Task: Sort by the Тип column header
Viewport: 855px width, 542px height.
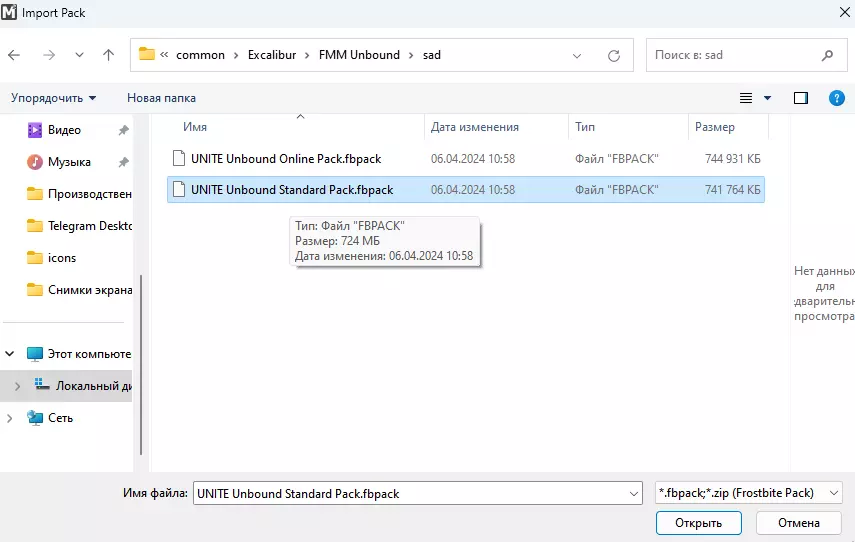Action: point(585,127)
